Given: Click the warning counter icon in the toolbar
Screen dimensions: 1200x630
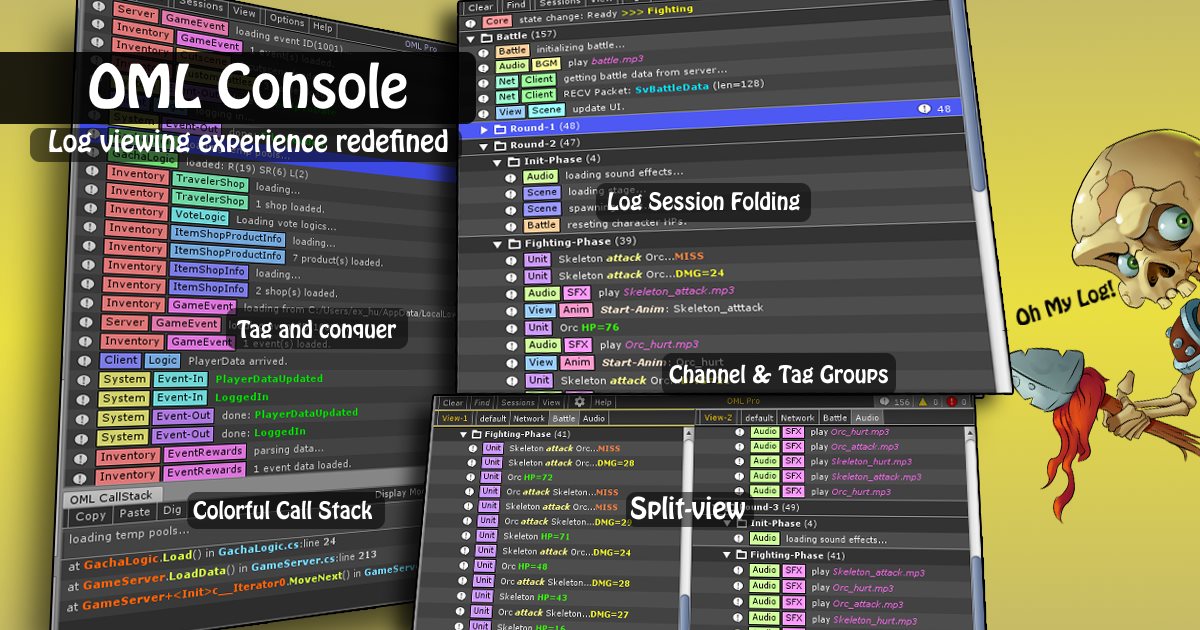Looking at the screenshot, I should tap(925, 401).
